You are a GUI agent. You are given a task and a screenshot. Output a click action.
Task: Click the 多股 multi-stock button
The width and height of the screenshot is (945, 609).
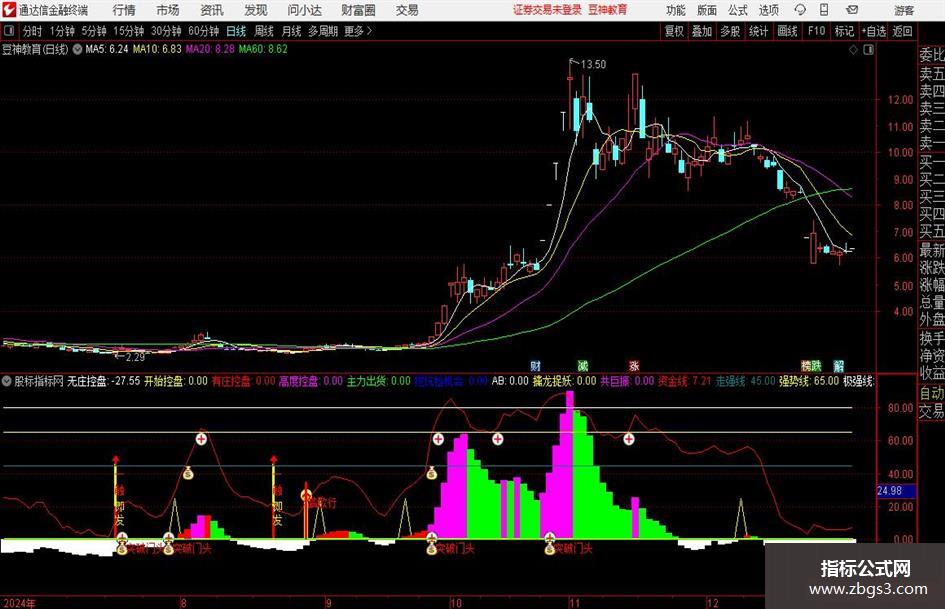pos(730,31)
